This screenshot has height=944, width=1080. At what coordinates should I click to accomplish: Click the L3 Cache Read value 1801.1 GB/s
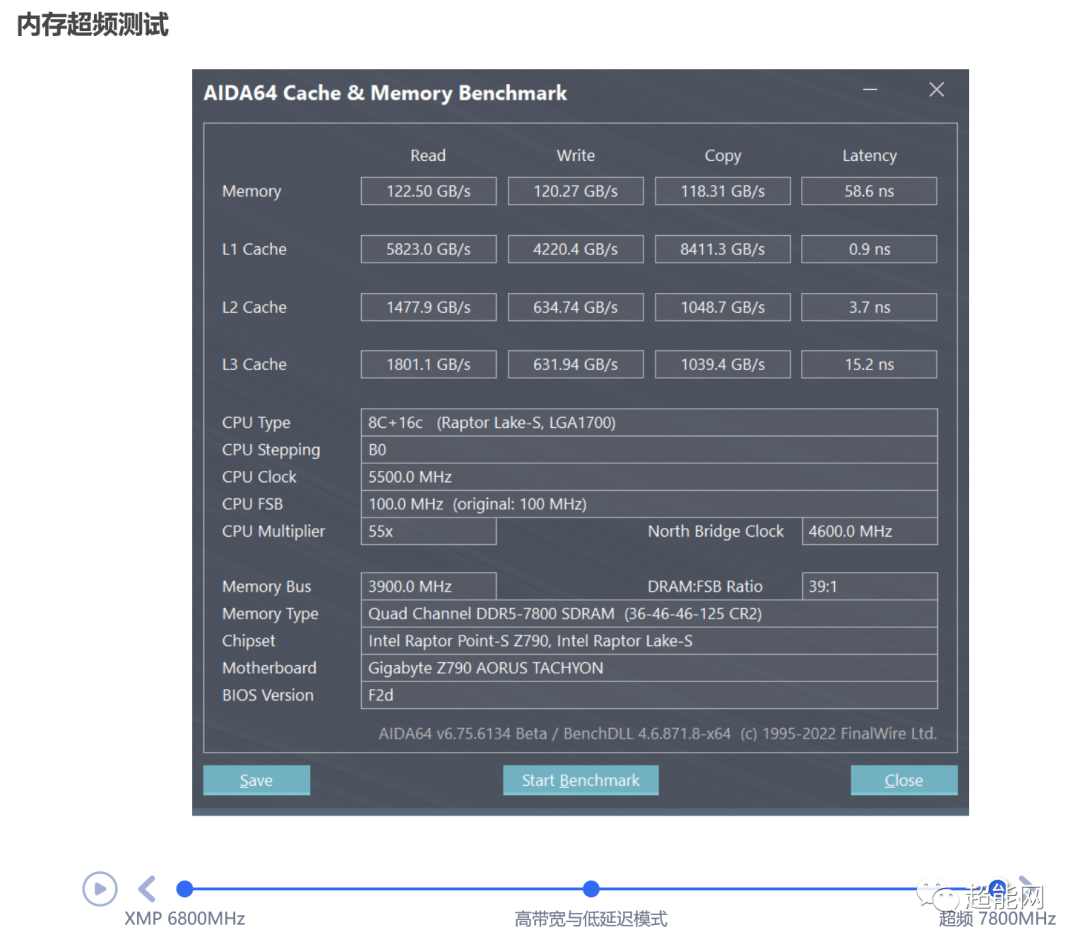(428, 364)
